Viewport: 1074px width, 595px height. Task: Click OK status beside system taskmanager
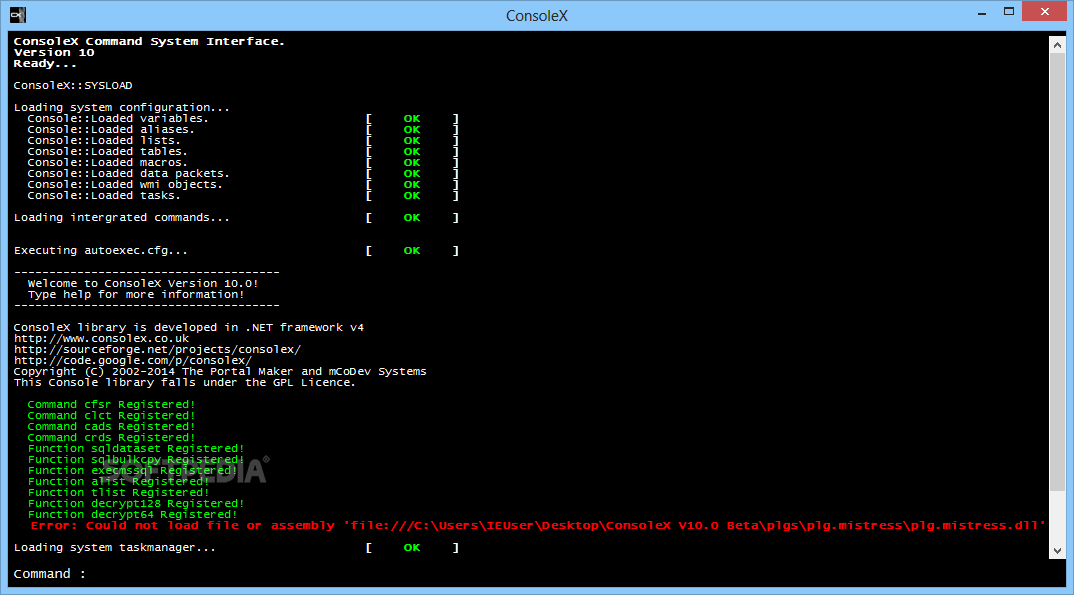coord(412,548)
